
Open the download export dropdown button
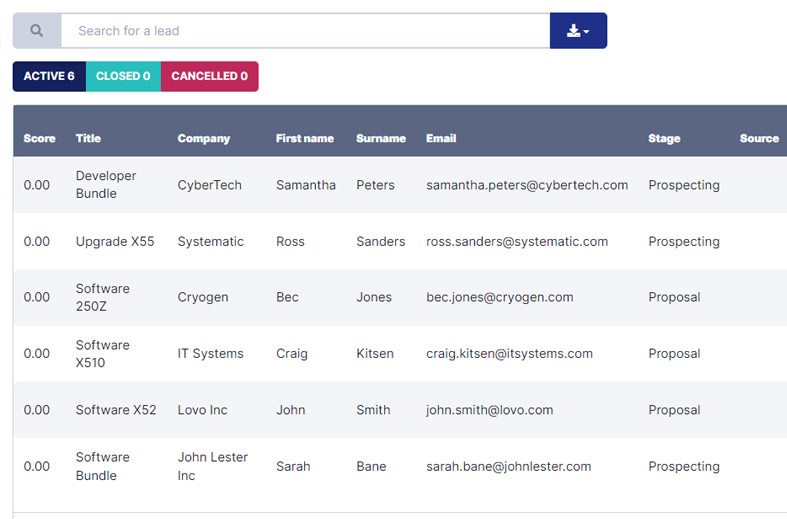pyautogui.click(x=578, y=31)
